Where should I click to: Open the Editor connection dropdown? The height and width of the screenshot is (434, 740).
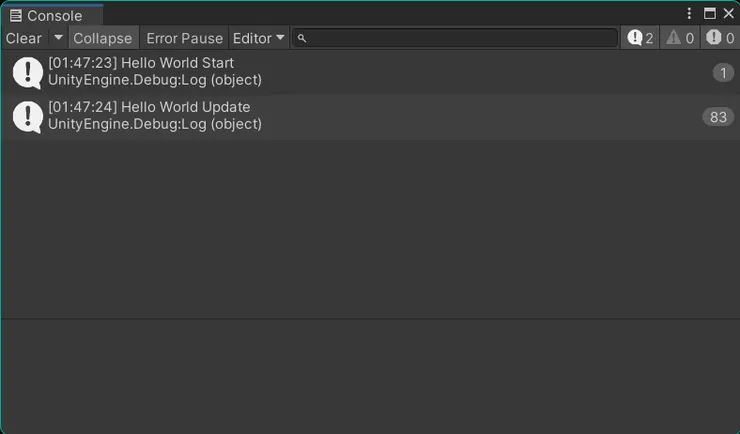click(258, 38)
